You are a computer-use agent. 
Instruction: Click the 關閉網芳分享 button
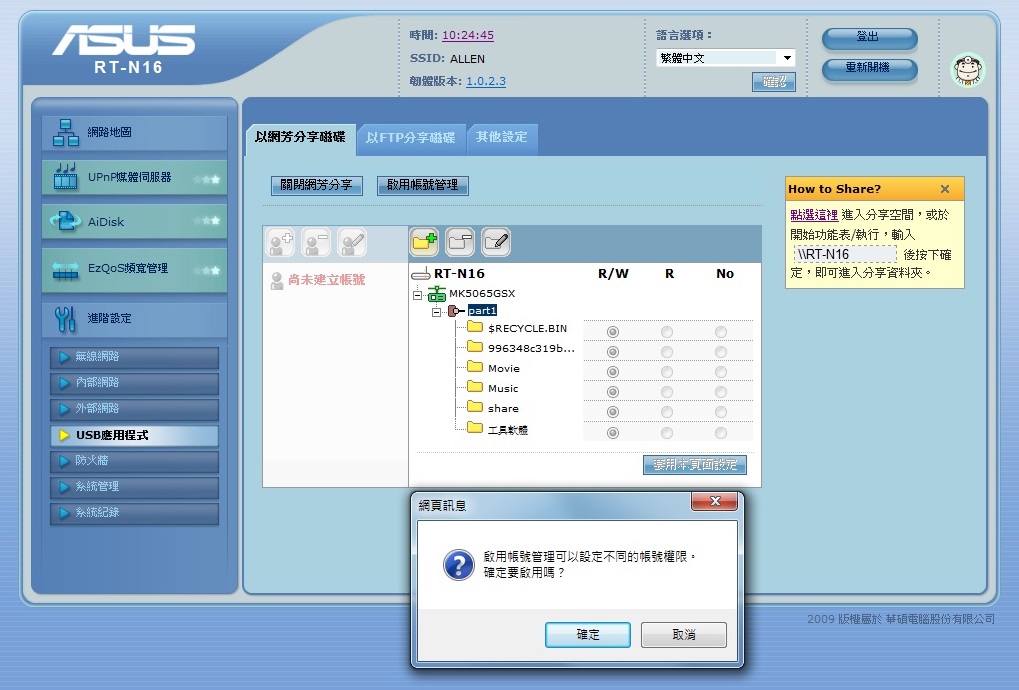point(316,185)
